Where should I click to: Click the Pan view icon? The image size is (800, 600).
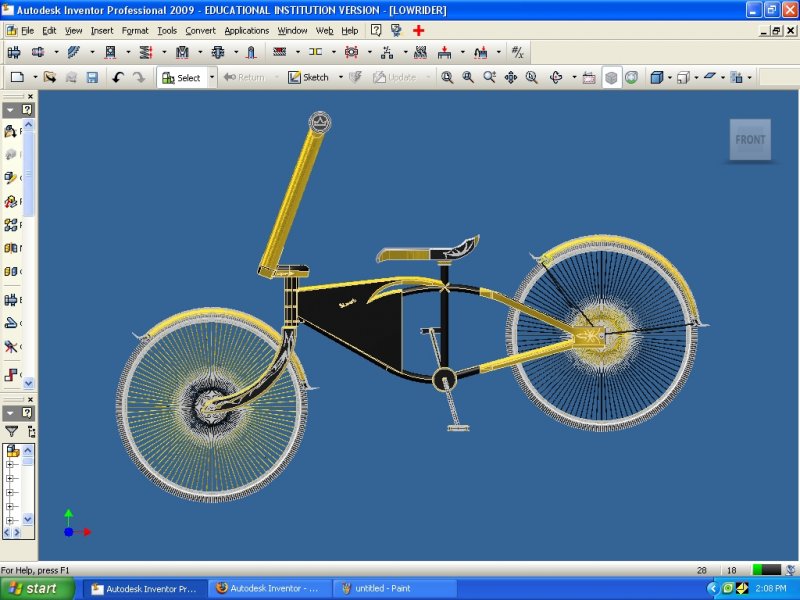(510, 77)
